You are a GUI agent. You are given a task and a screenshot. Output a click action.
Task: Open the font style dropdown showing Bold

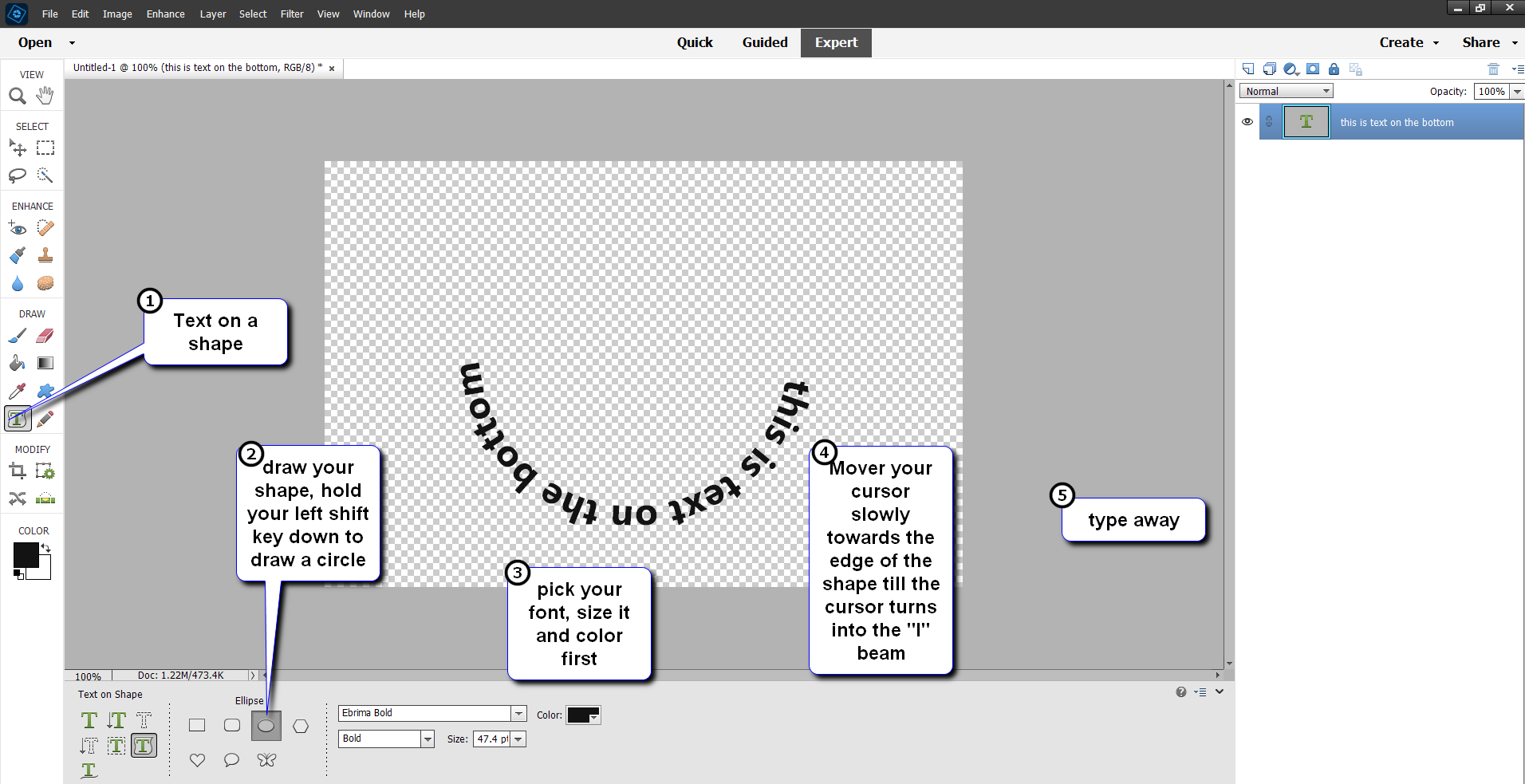[x=428, y=739]
